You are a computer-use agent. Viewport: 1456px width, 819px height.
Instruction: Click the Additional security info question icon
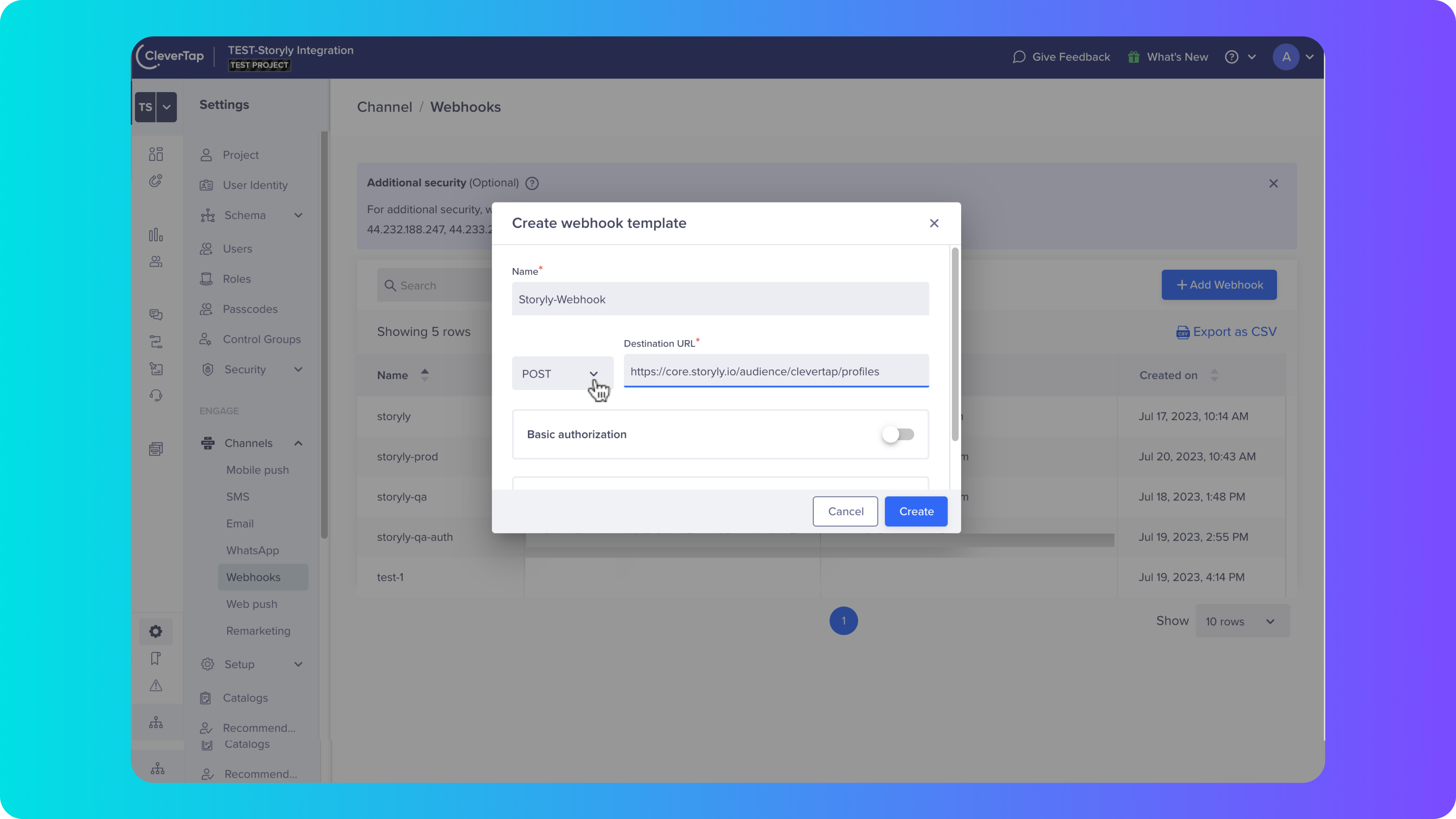click(532, 183)
